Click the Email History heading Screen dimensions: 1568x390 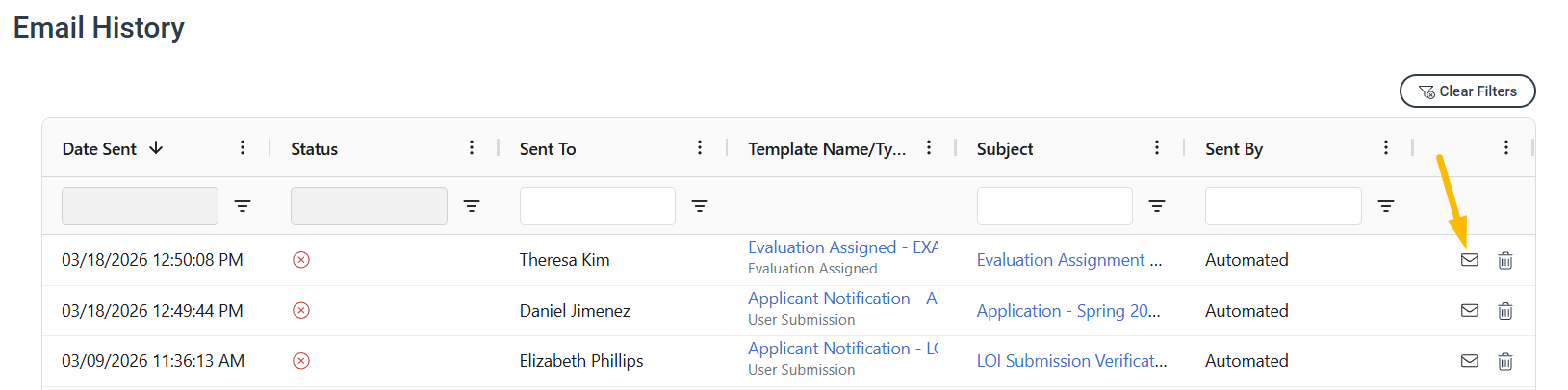click(x=99, y=28)
